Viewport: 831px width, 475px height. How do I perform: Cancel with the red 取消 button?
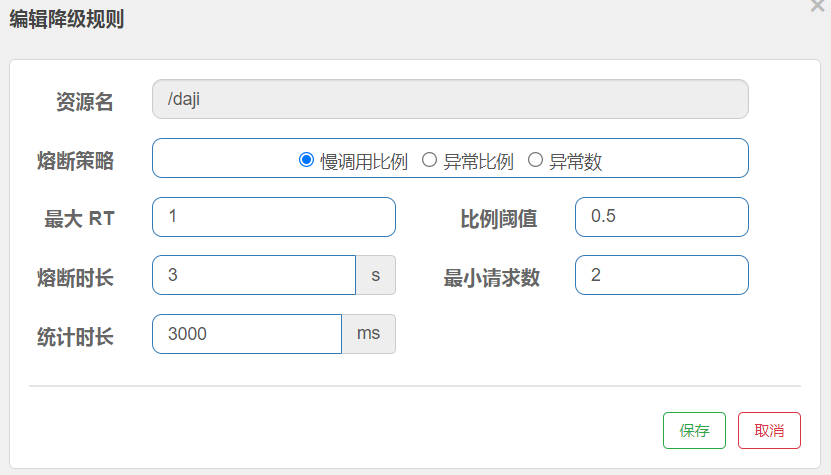(769, 431)
